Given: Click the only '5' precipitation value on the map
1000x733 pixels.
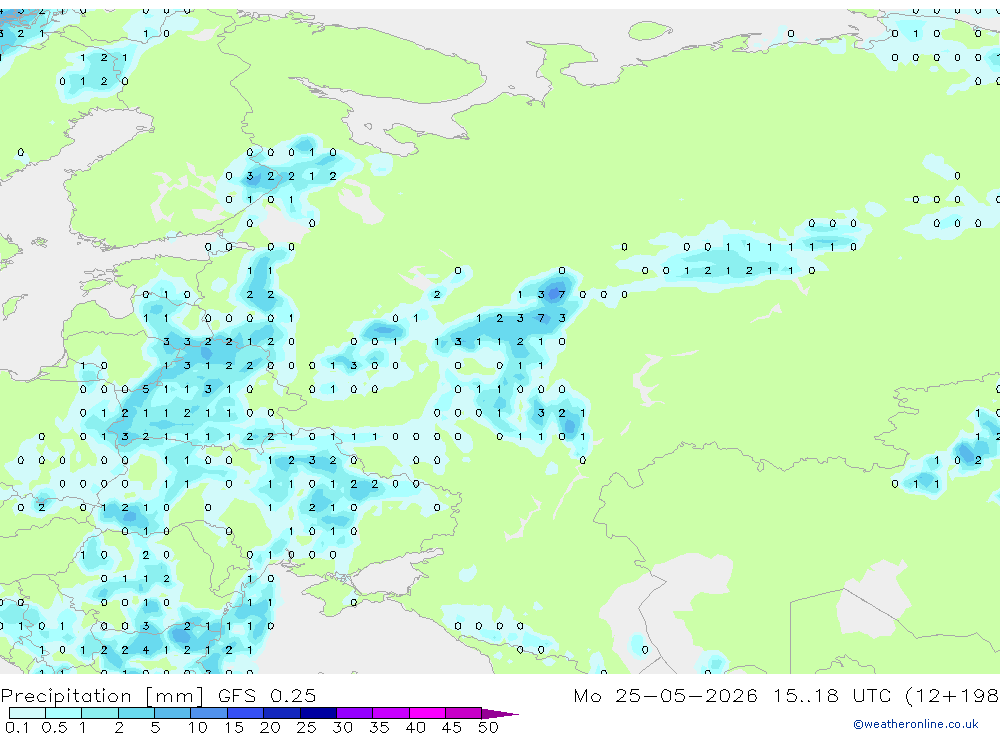Looking at the screenshot, I should [x=146, y=389].
